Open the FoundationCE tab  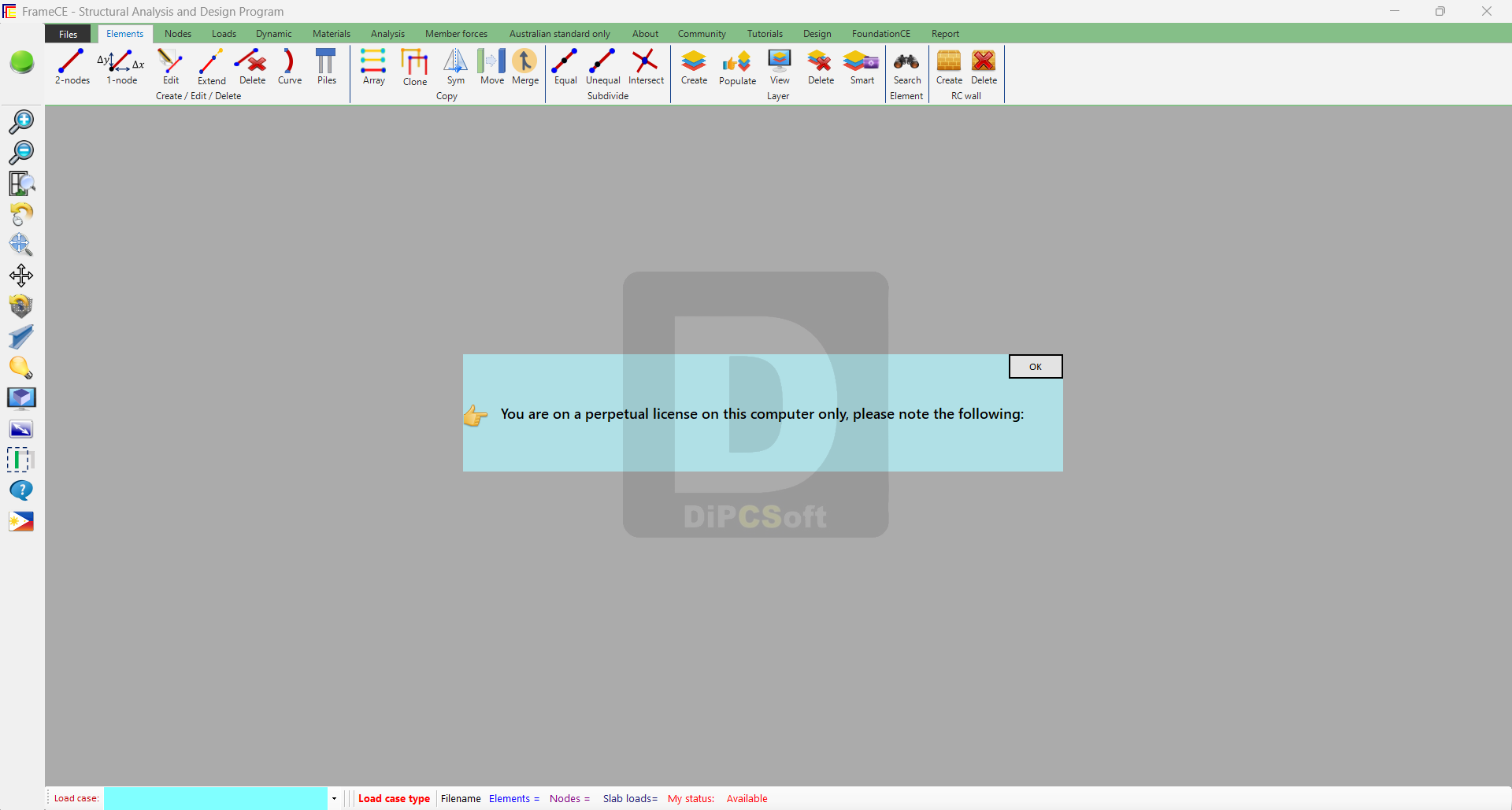point(880,34)
